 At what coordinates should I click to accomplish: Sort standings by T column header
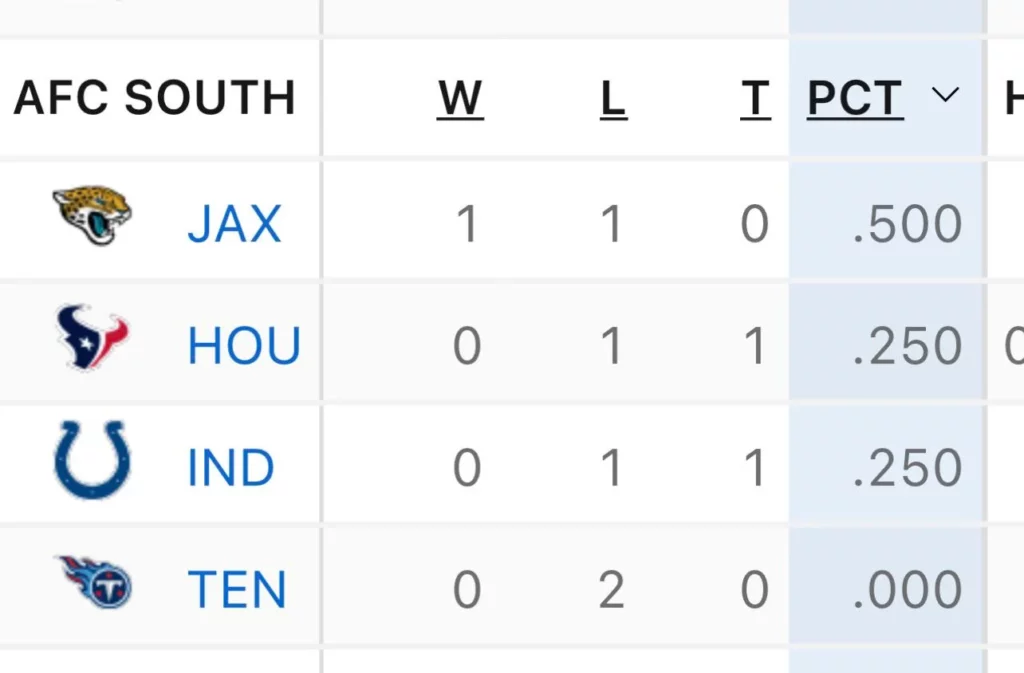[x=756, y=99]
